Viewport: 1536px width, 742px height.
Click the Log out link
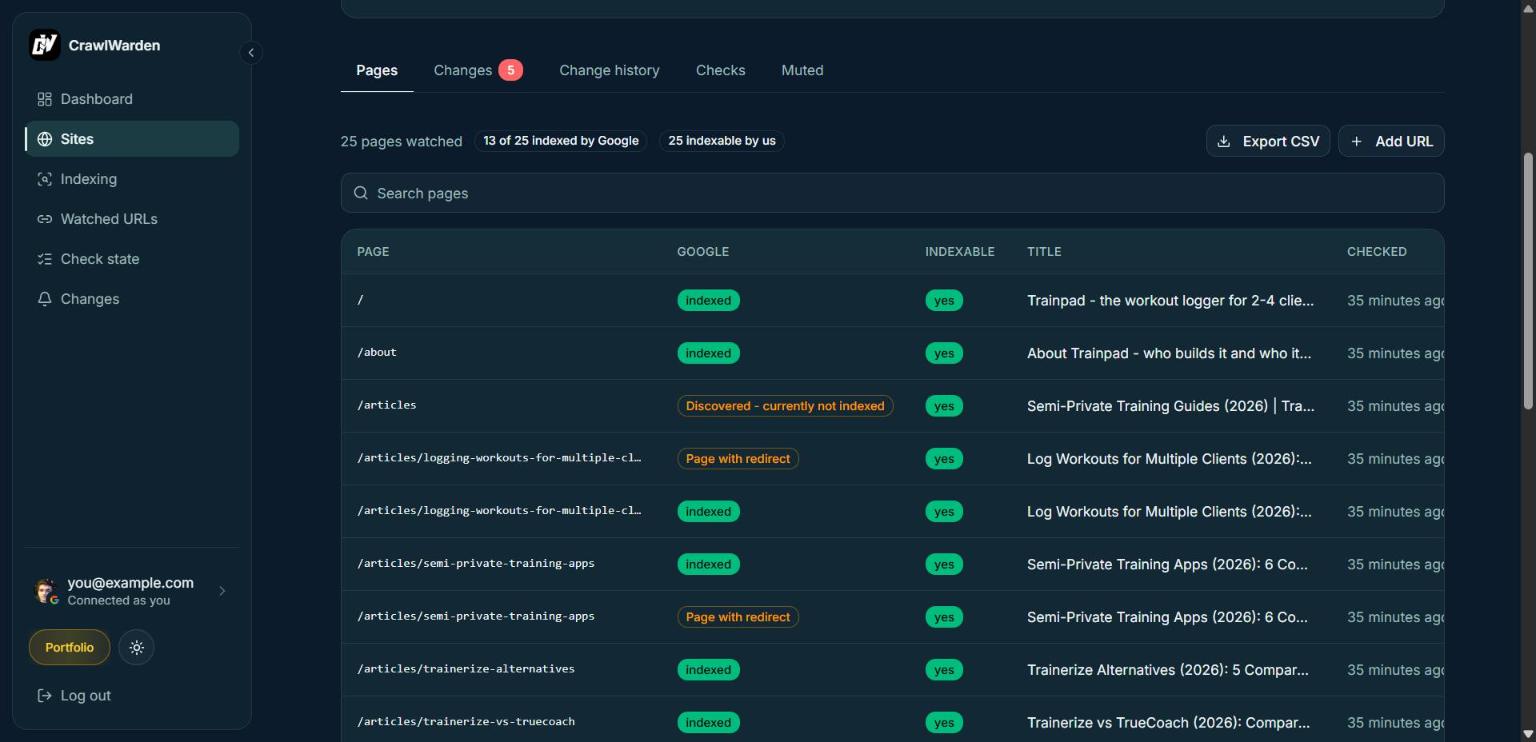[74, 696]
